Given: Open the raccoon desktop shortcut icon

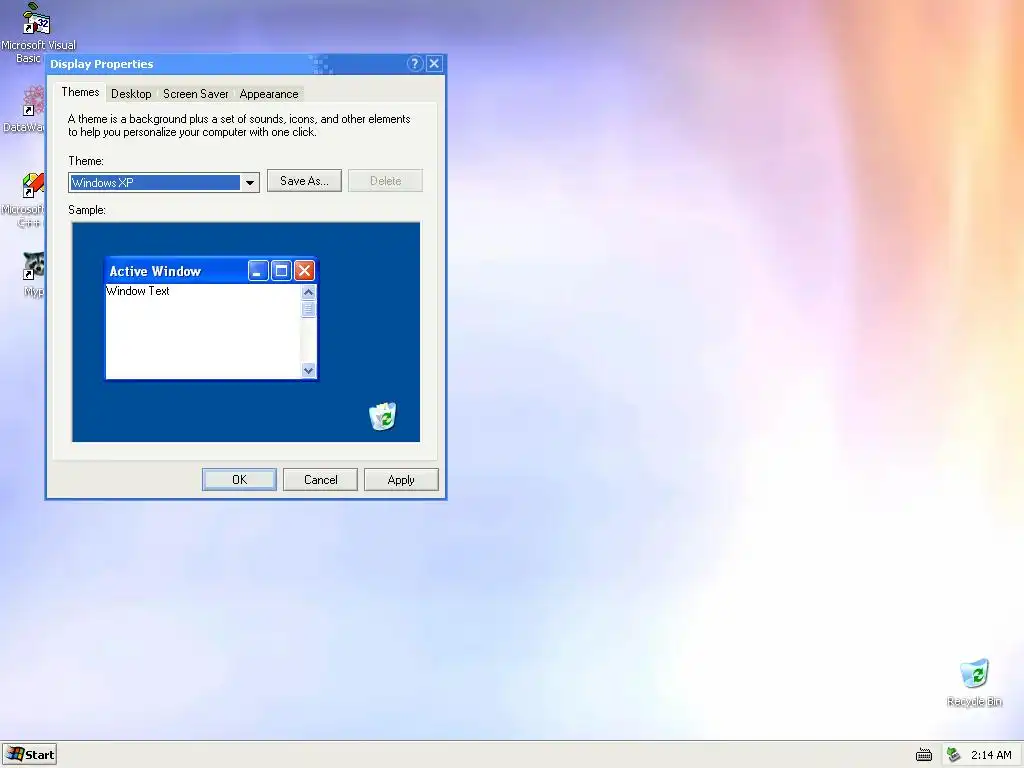Looking at the screenshot, I should pos(33,265).
